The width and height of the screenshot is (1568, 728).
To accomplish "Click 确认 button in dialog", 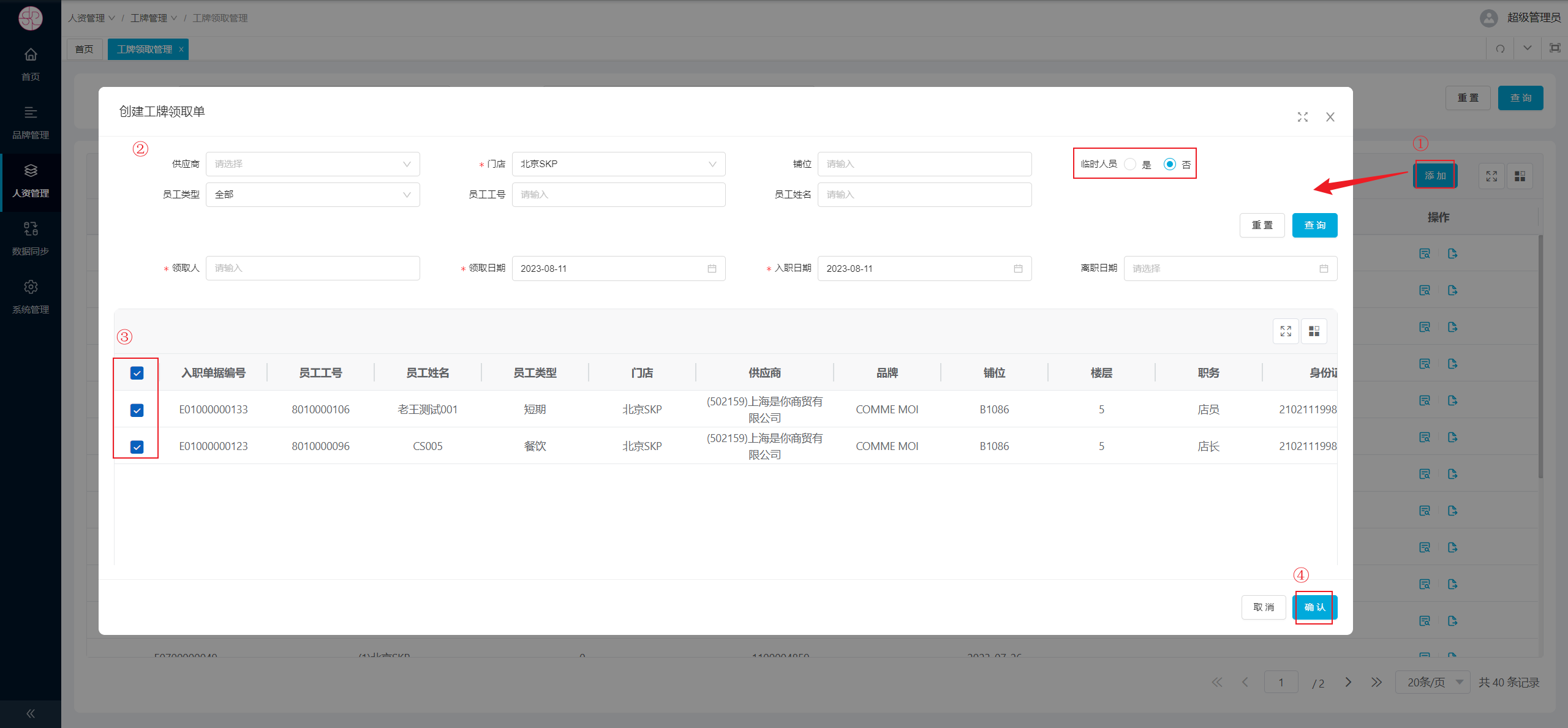I will [x=1314, y=607].
